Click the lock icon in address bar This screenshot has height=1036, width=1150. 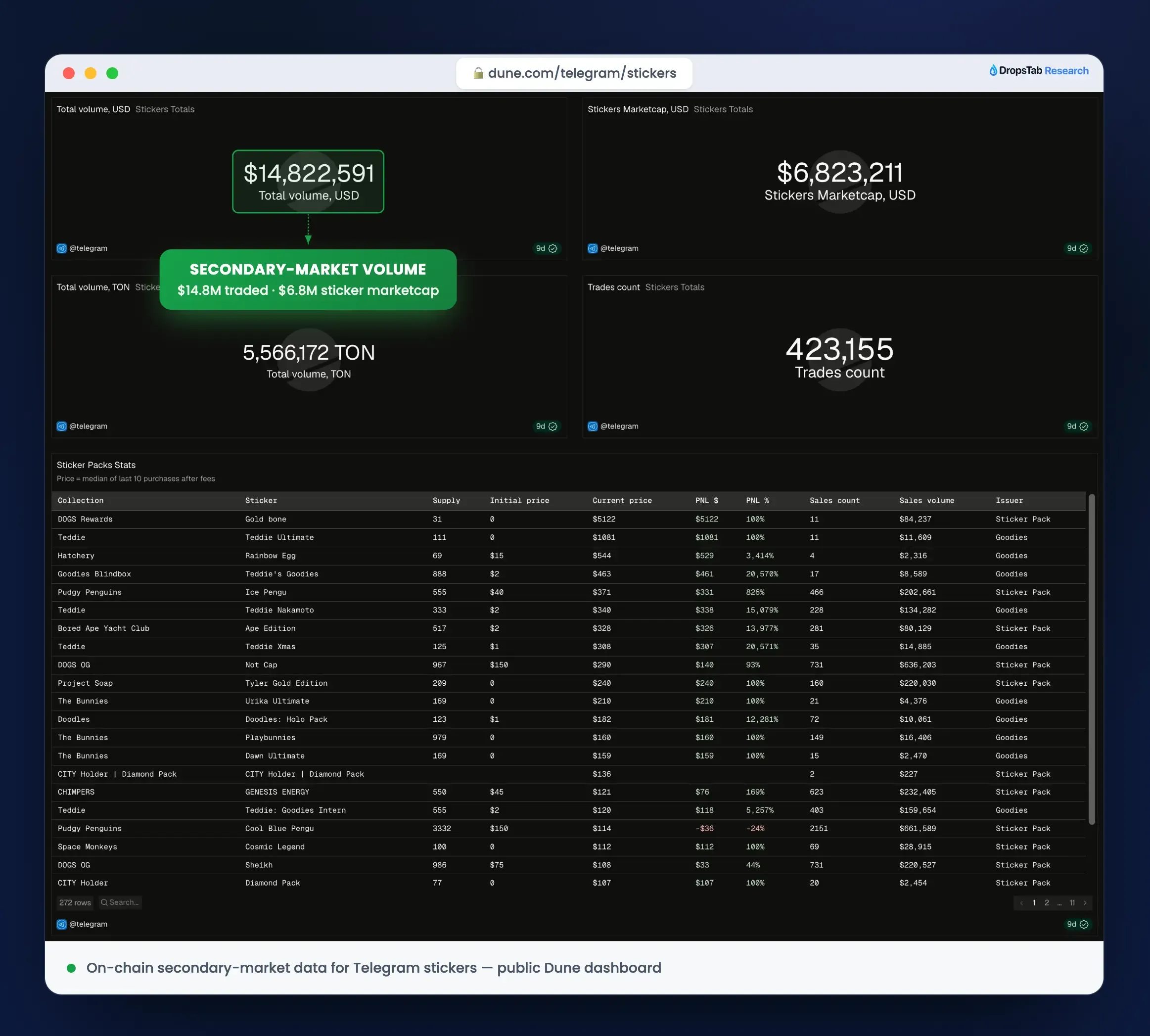tap(478, 73)
